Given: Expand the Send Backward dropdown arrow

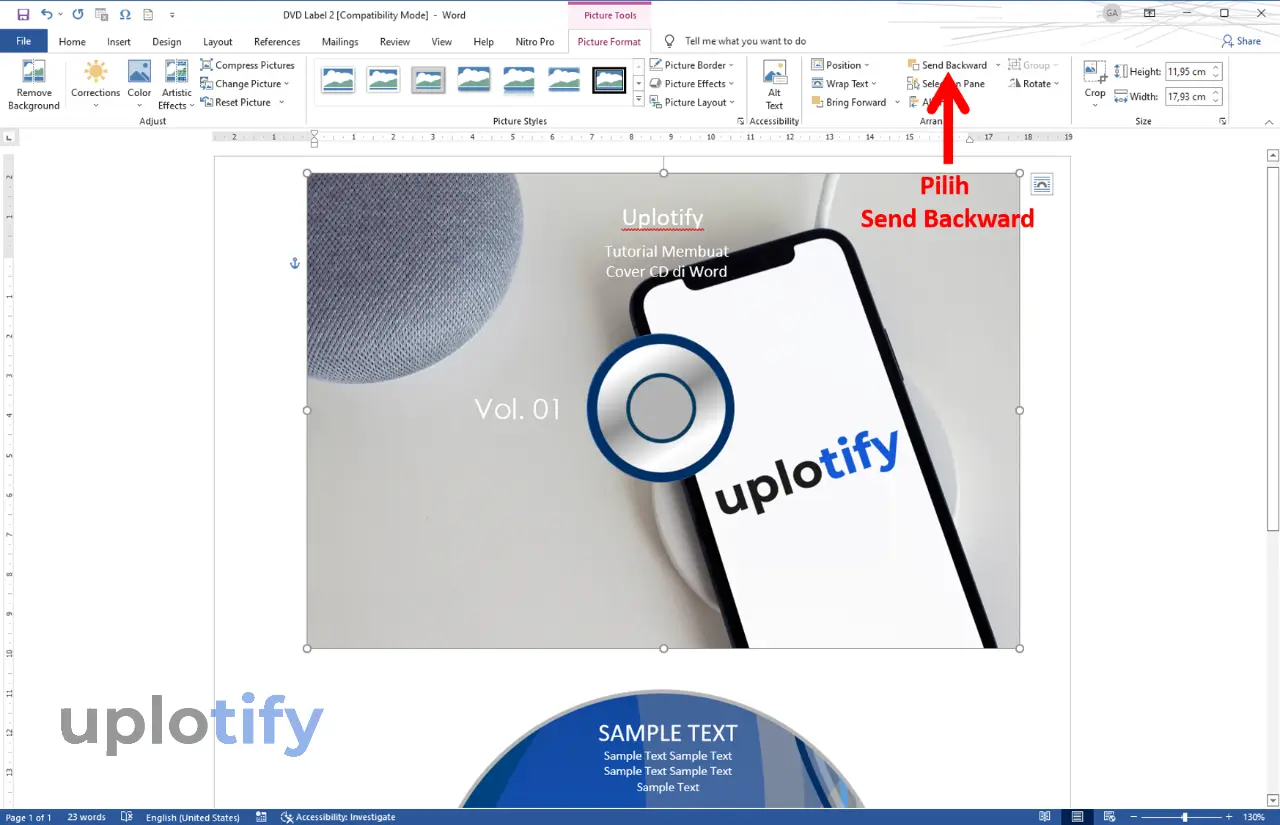Looking at the screenshot, I should [x=997, y=65].
